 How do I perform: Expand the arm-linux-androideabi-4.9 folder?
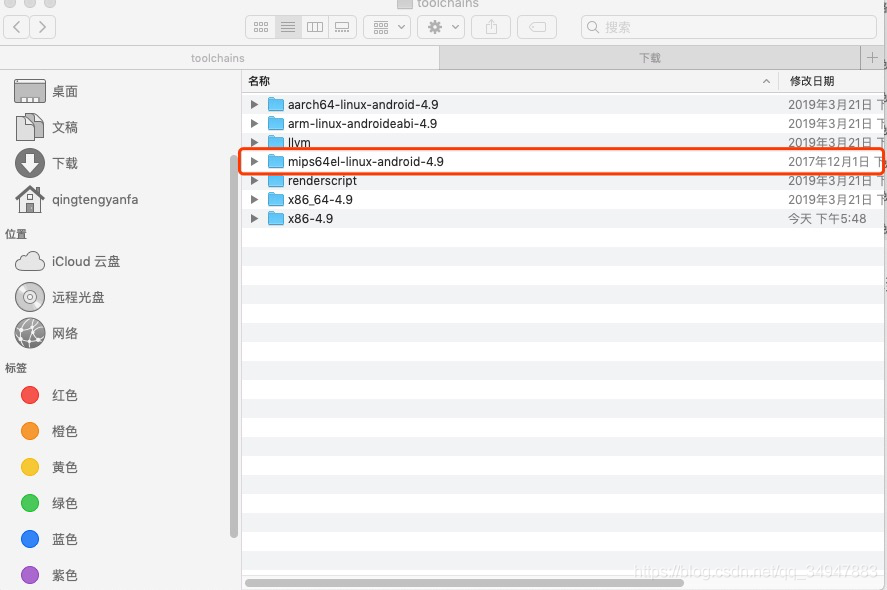pos(255,123)
